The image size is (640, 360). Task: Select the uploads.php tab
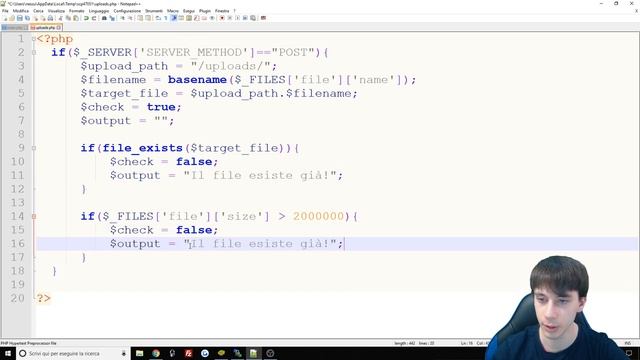point(45,27)
